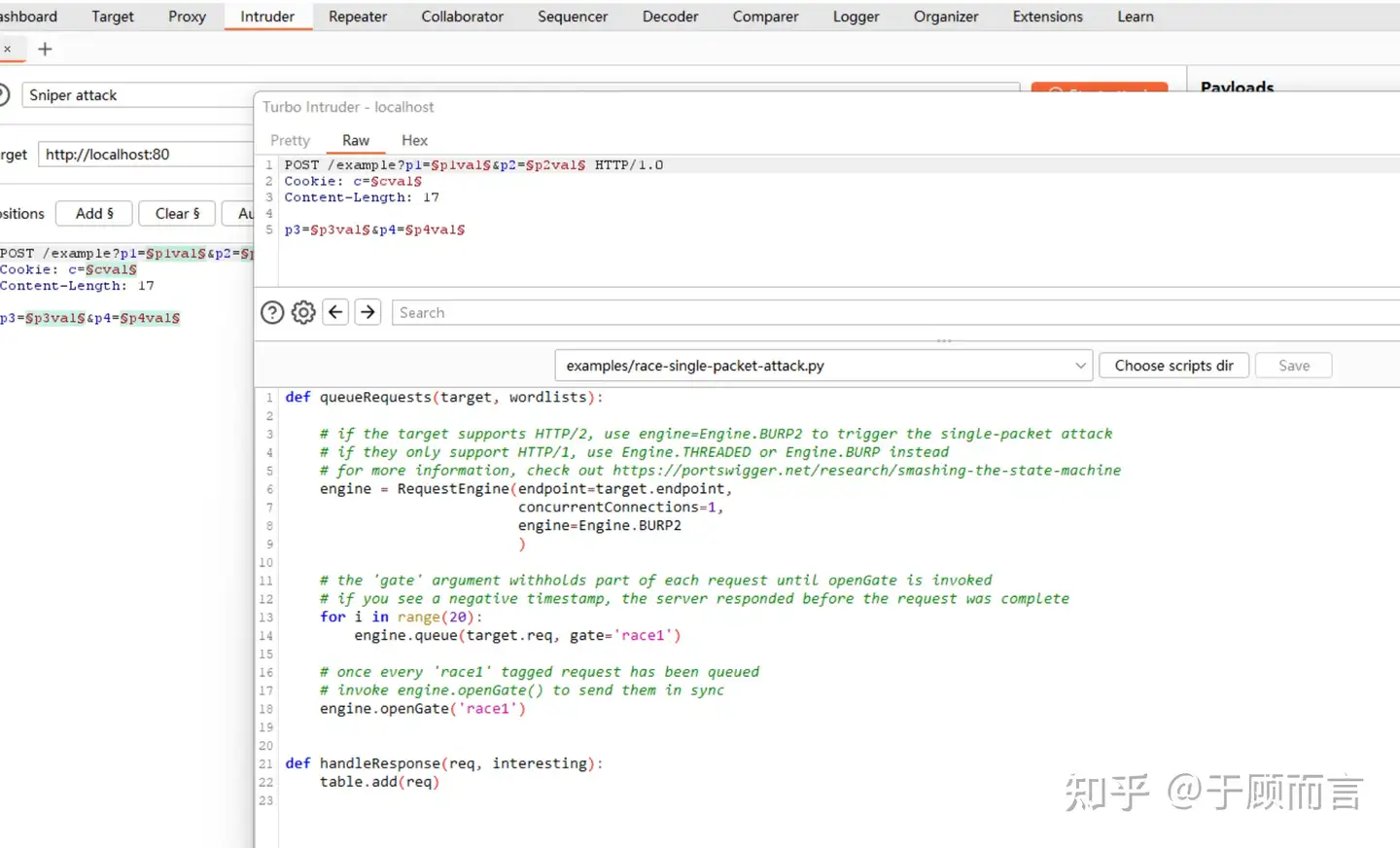This screenshot has height=848, width=1400.
Task: Open the Collaborator tab
Action: pyautogui.click(x=462, y=17)
